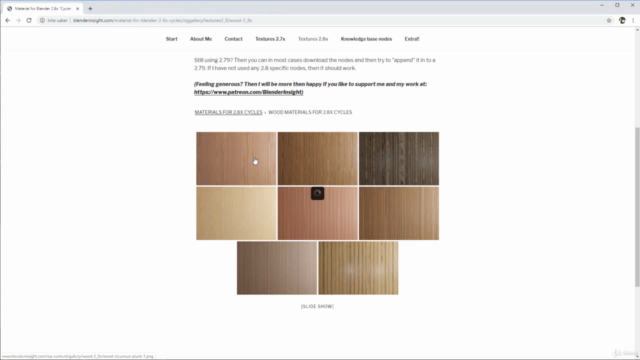Click the vertical page scrollbar thumb
Image resolution: width=640 pixels, height=360 pixels.
coord(637,207)
